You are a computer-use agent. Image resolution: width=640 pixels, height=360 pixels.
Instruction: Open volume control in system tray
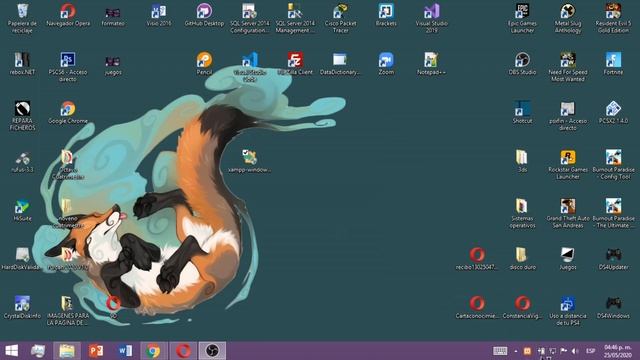(575, 351)
